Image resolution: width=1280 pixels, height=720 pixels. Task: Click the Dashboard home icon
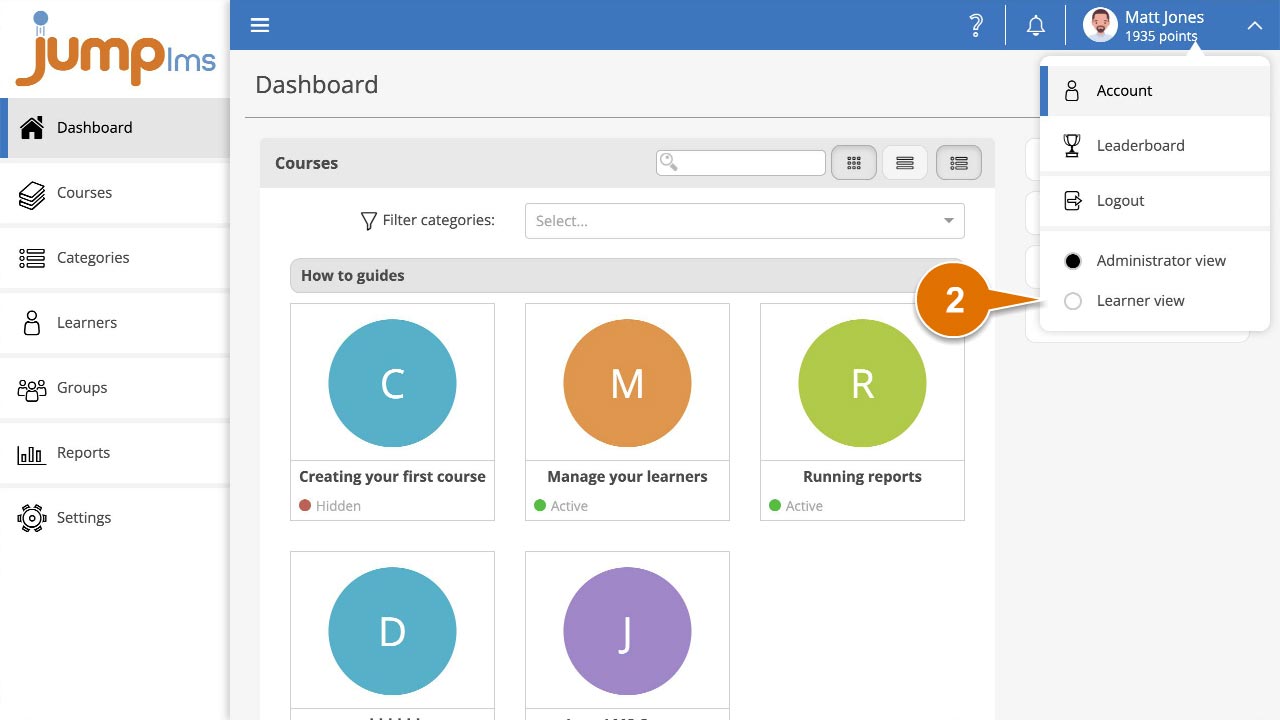pos(32,127)
